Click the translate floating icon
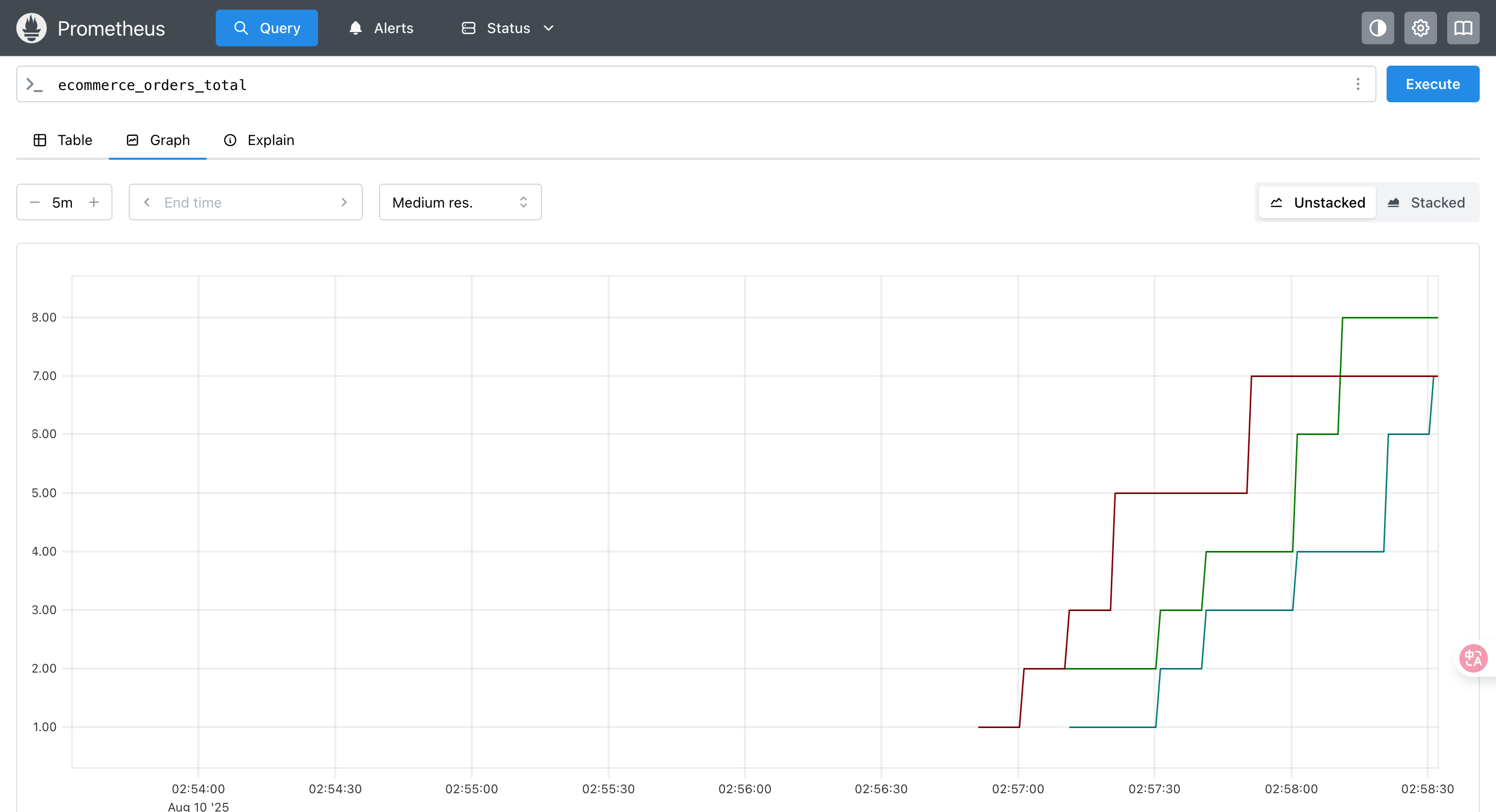Screen dimensions: 1496x812 (x=1473, y=658)
